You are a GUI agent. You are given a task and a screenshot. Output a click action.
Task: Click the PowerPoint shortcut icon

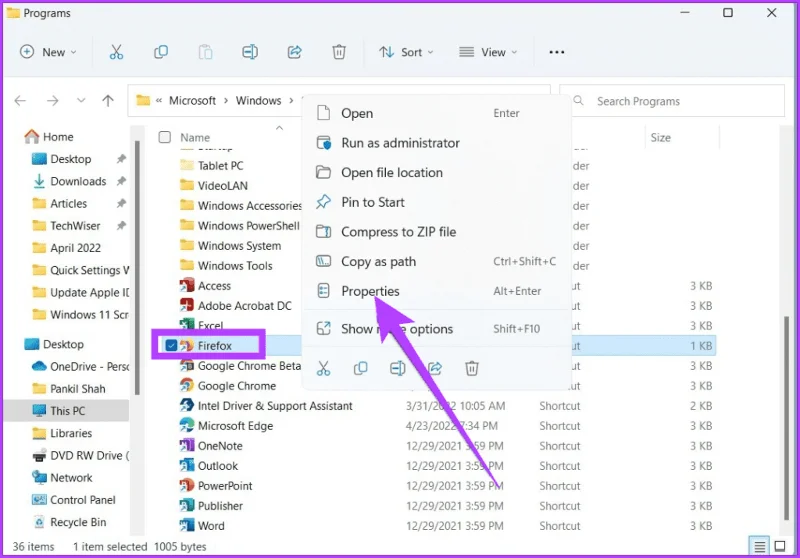[187, 486]
